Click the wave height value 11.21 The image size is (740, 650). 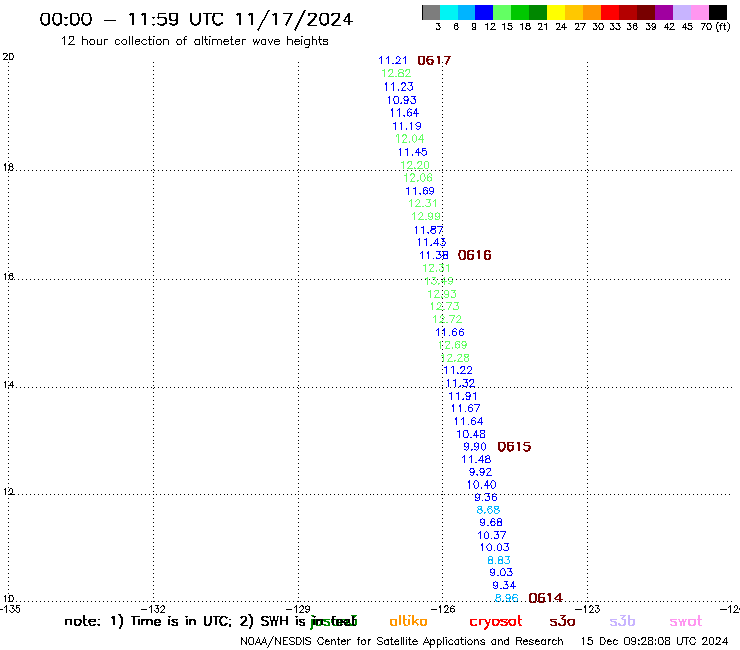[x=393, y=60]
